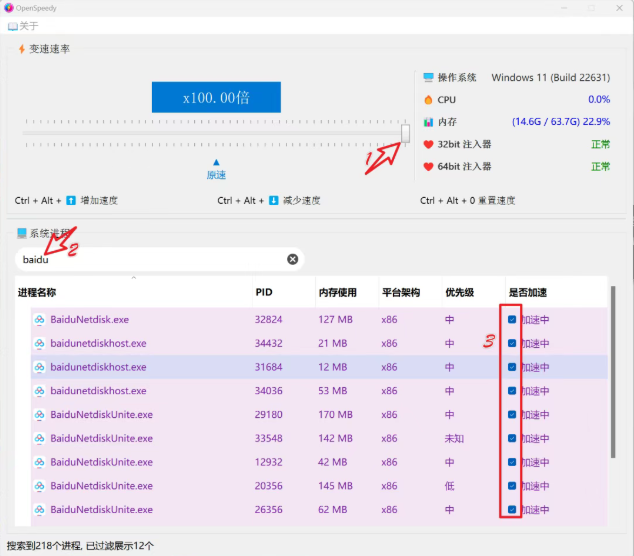Click 32bit 注入器 status 正常
The height and width of the screenshot is (556, 634).
(x=600, y=144)
